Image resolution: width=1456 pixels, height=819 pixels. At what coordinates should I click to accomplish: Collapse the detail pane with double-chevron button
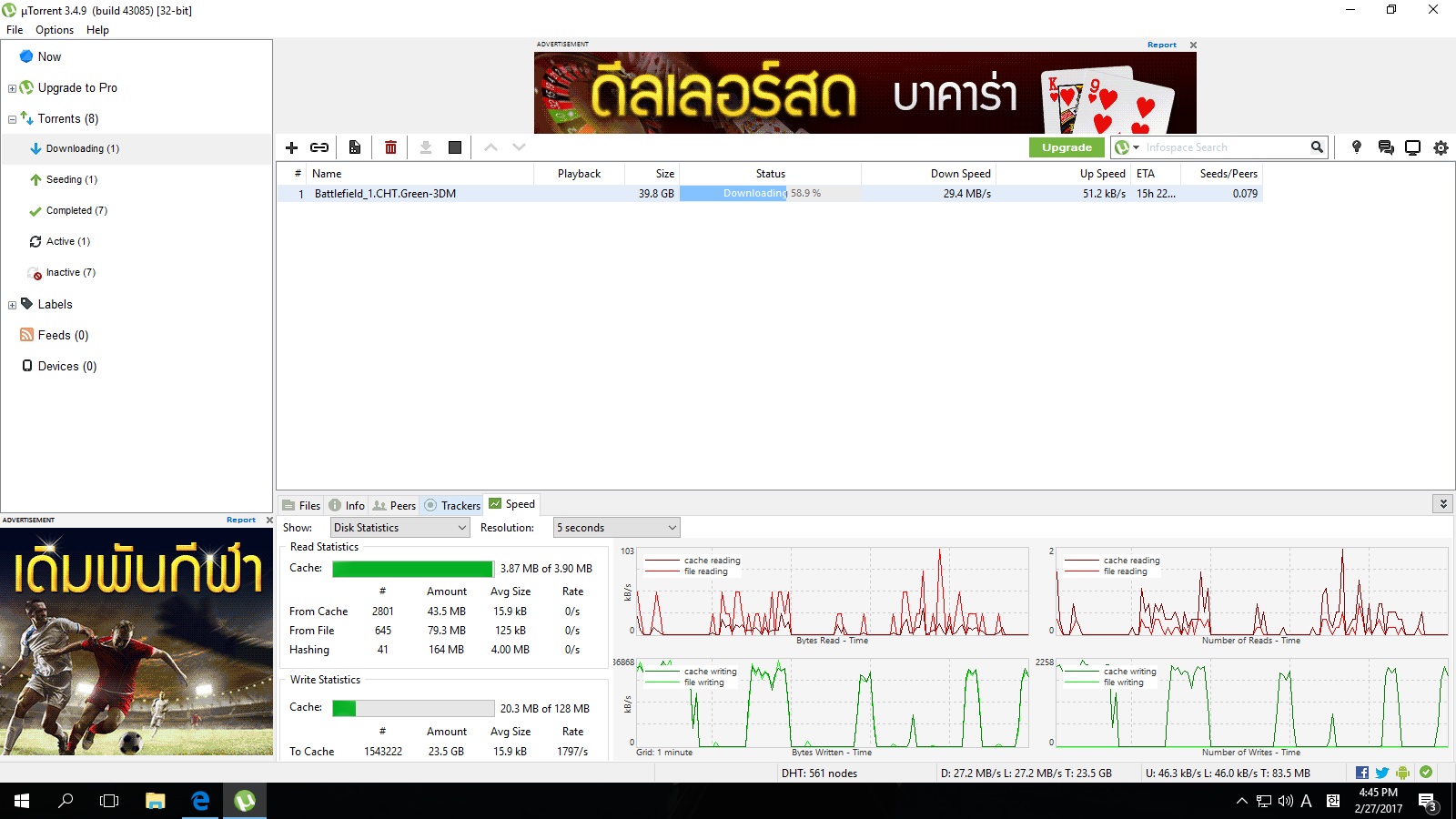(x=1442, y=503)
